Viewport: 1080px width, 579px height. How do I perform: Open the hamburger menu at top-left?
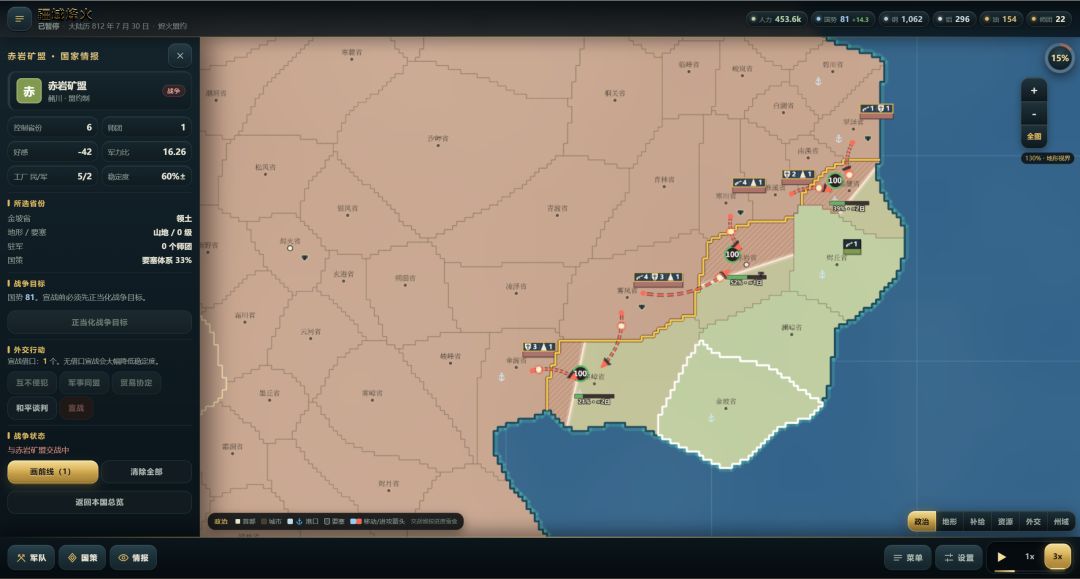point(19,19)
